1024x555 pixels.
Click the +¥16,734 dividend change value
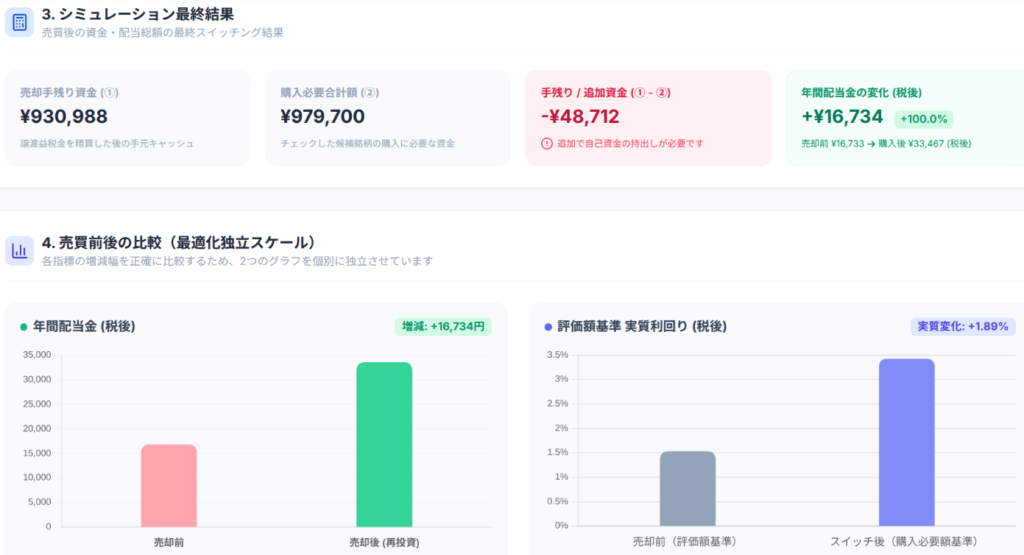842,117
